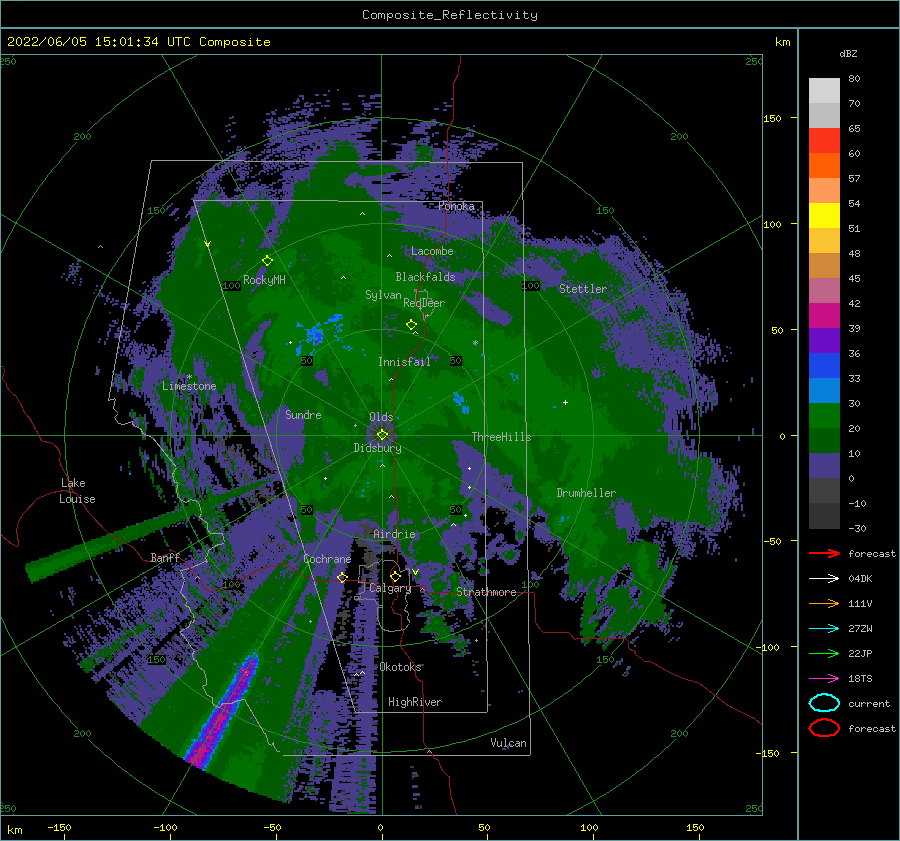This screenshot has height=841, width=900.
Task: Click the blue echo northwest of ThreeHills
Action: tap(461, 402)
